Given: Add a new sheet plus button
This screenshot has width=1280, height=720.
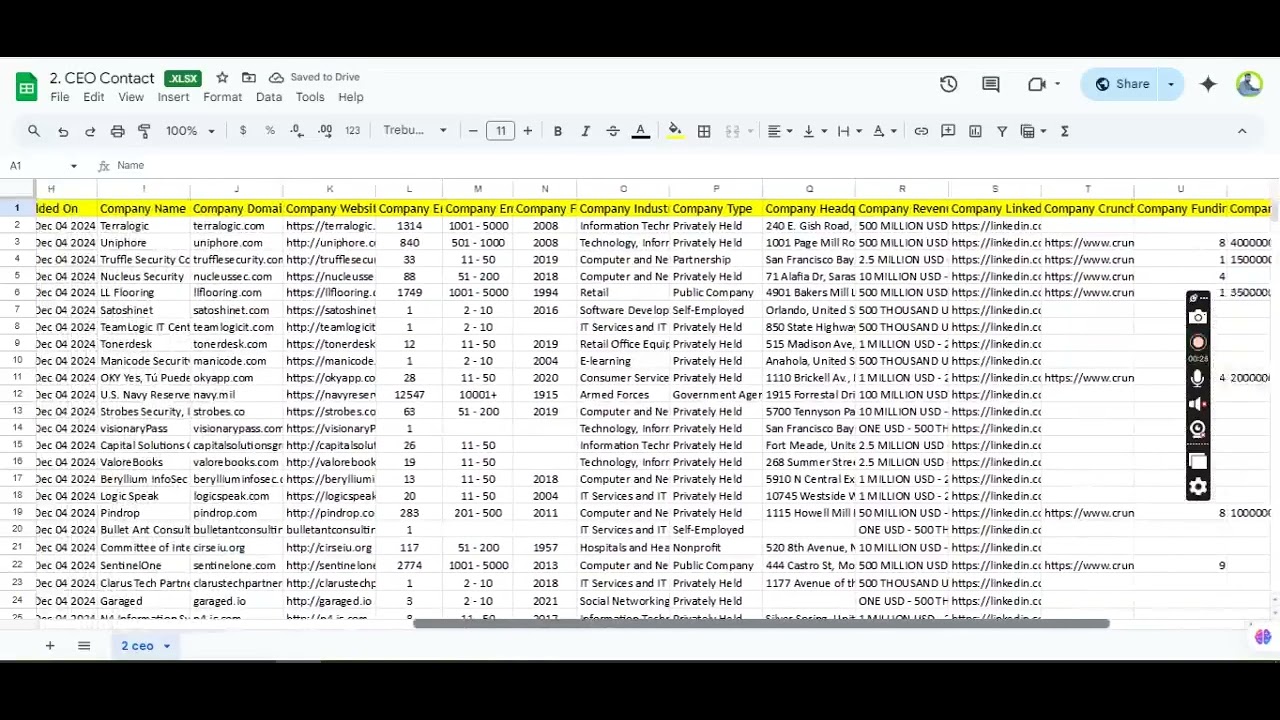Looking at the screenshot, I should pos(49,646).
